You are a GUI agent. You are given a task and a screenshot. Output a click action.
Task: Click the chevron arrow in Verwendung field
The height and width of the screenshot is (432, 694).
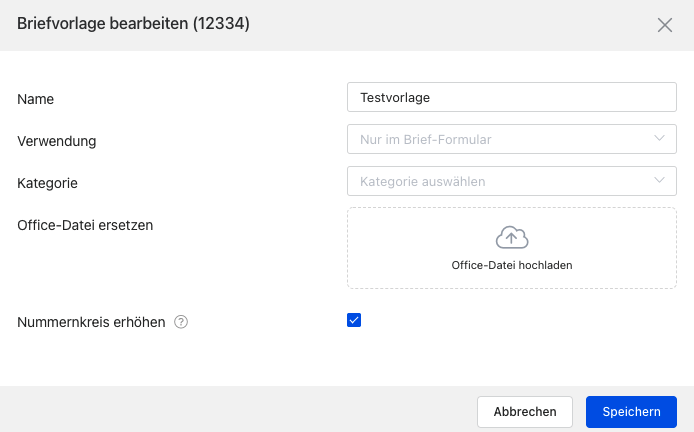click(659, 139)
